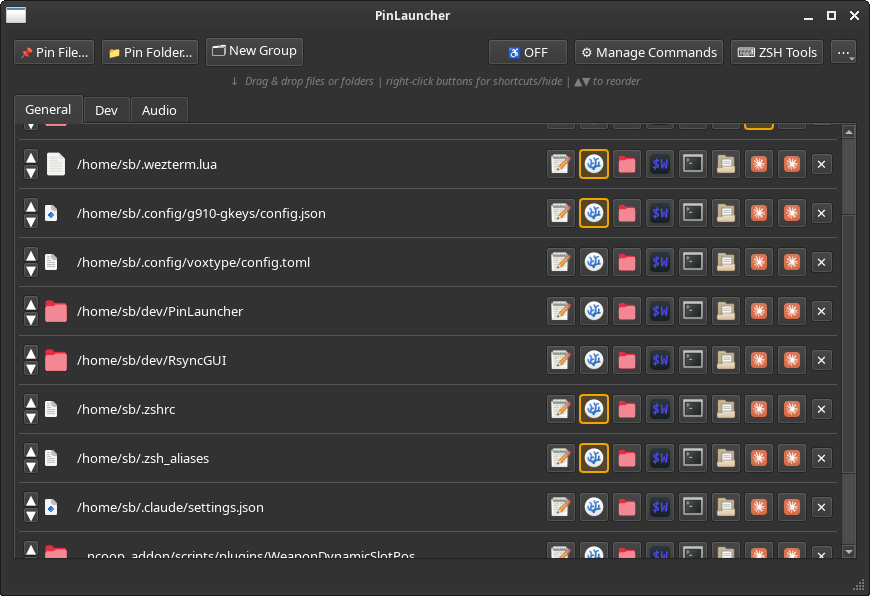Open .wezterm.lua in the notepad text editor
Image resolution: width=870 pixels, height=596 pixels.
(x=560, y=164)
